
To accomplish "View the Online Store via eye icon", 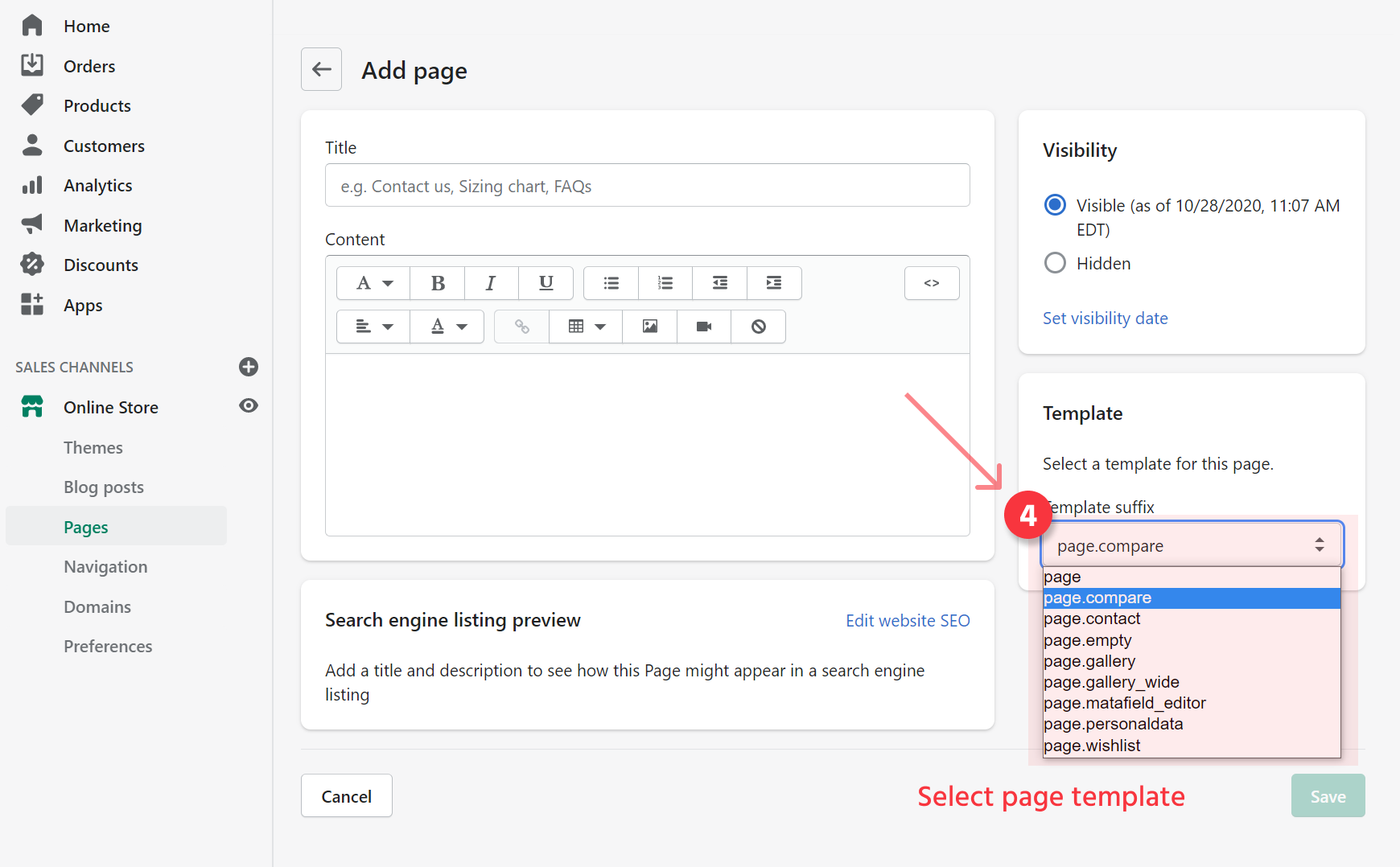I will point(249,406).
